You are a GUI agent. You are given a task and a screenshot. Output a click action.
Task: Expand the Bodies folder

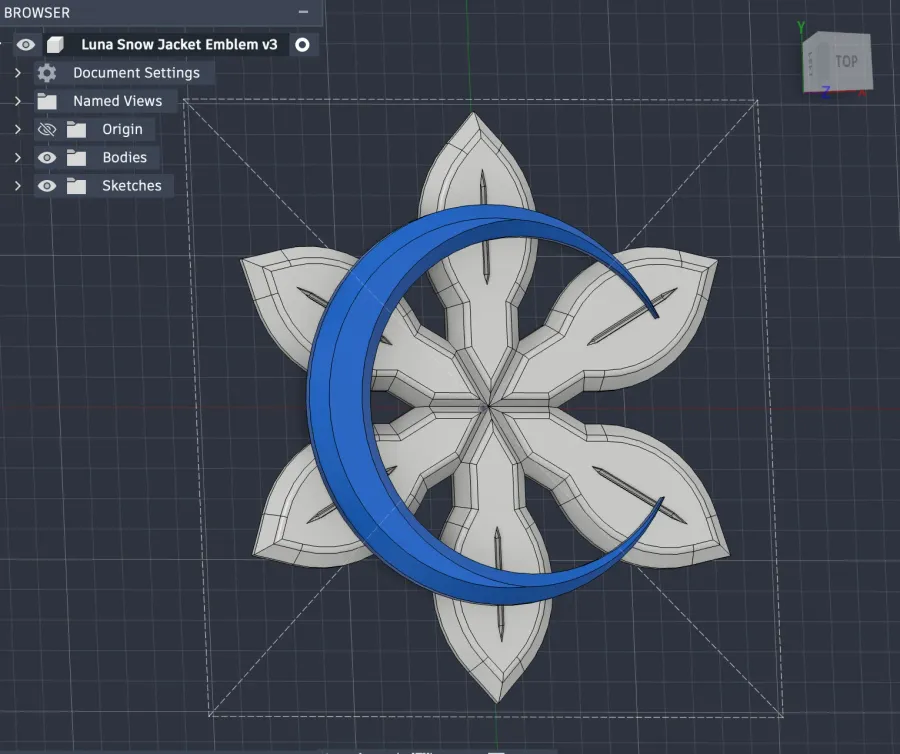pos(18,157)
